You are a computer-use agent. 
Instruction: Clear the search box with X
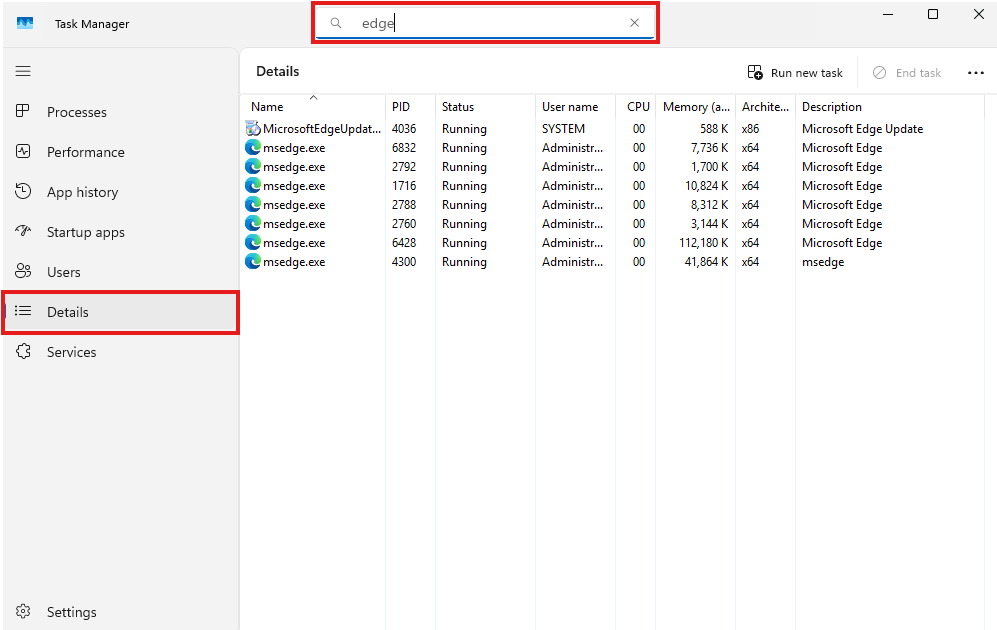tap(634, 23)
